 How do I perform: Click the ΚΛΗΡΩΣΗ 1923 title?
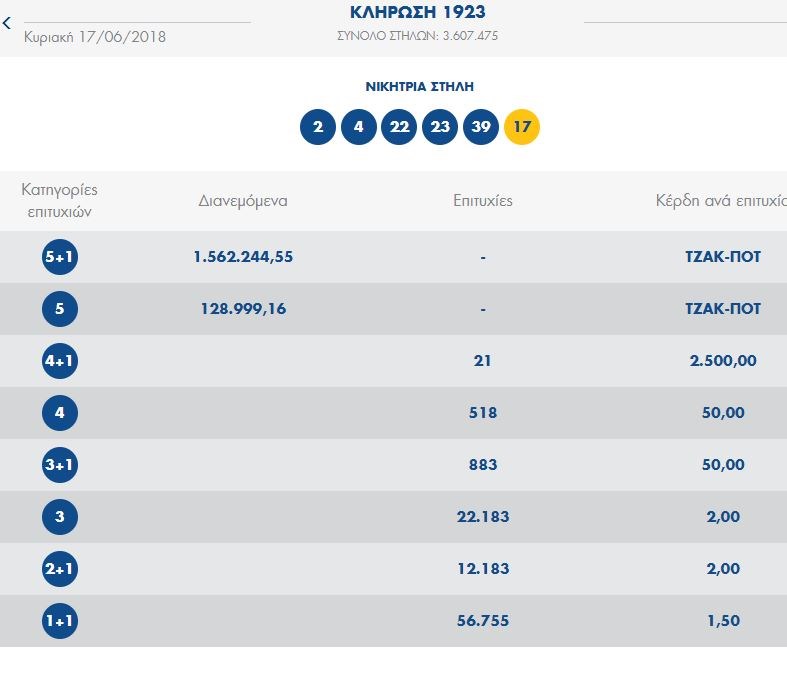(x=418, y=13)
